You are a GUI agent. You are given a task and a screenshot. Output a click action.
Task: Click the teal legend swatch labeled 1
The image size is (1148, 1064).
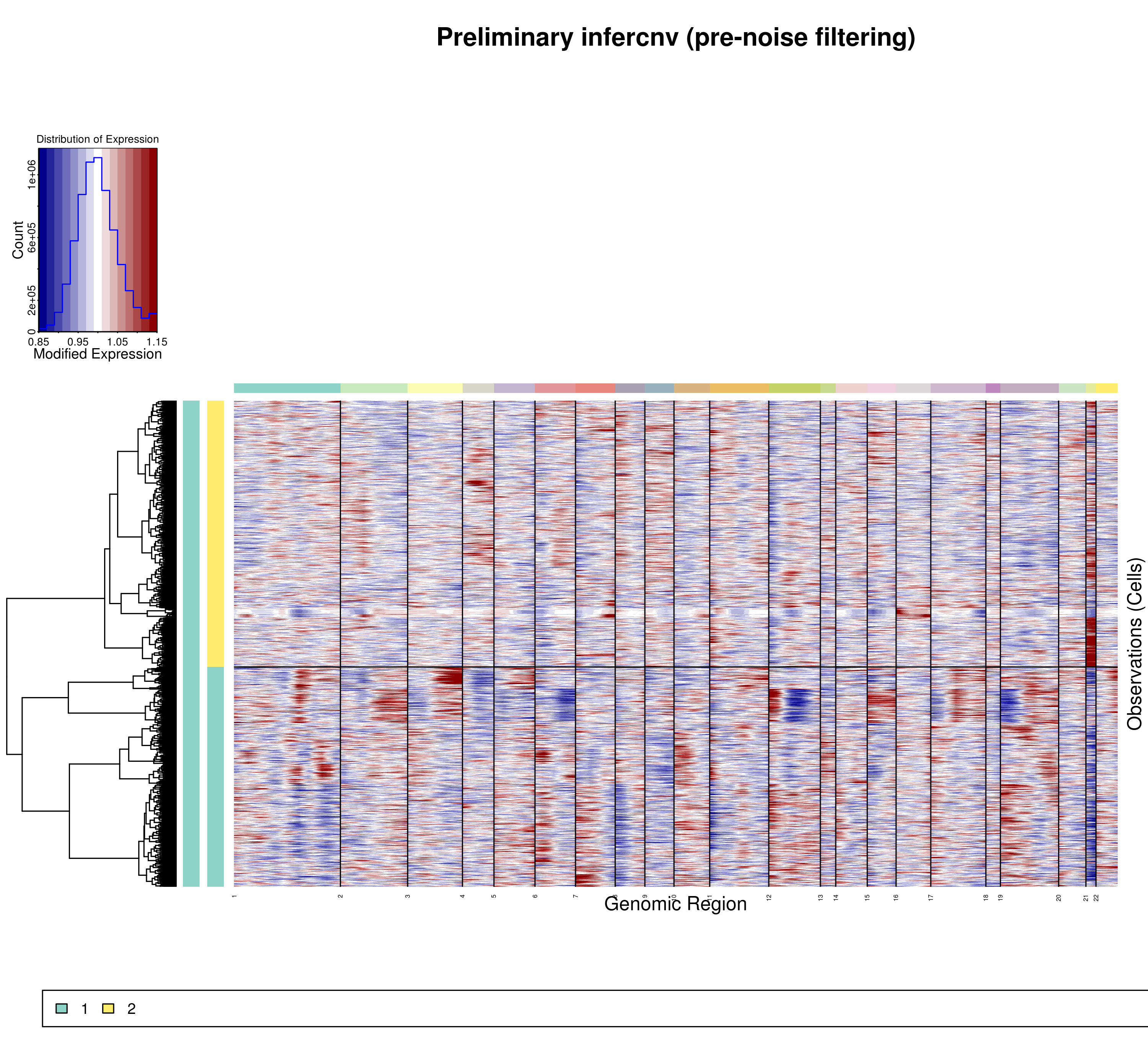pyautogui.click(x=62, y=1008)
